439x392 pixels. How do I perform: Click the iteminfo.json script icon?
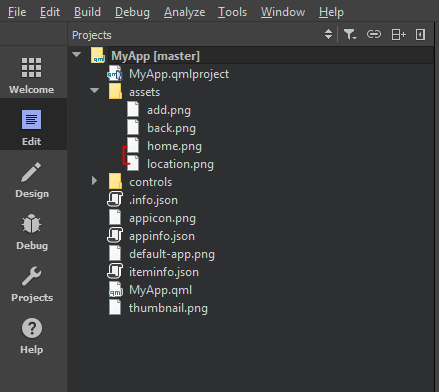tap(115, 271)
